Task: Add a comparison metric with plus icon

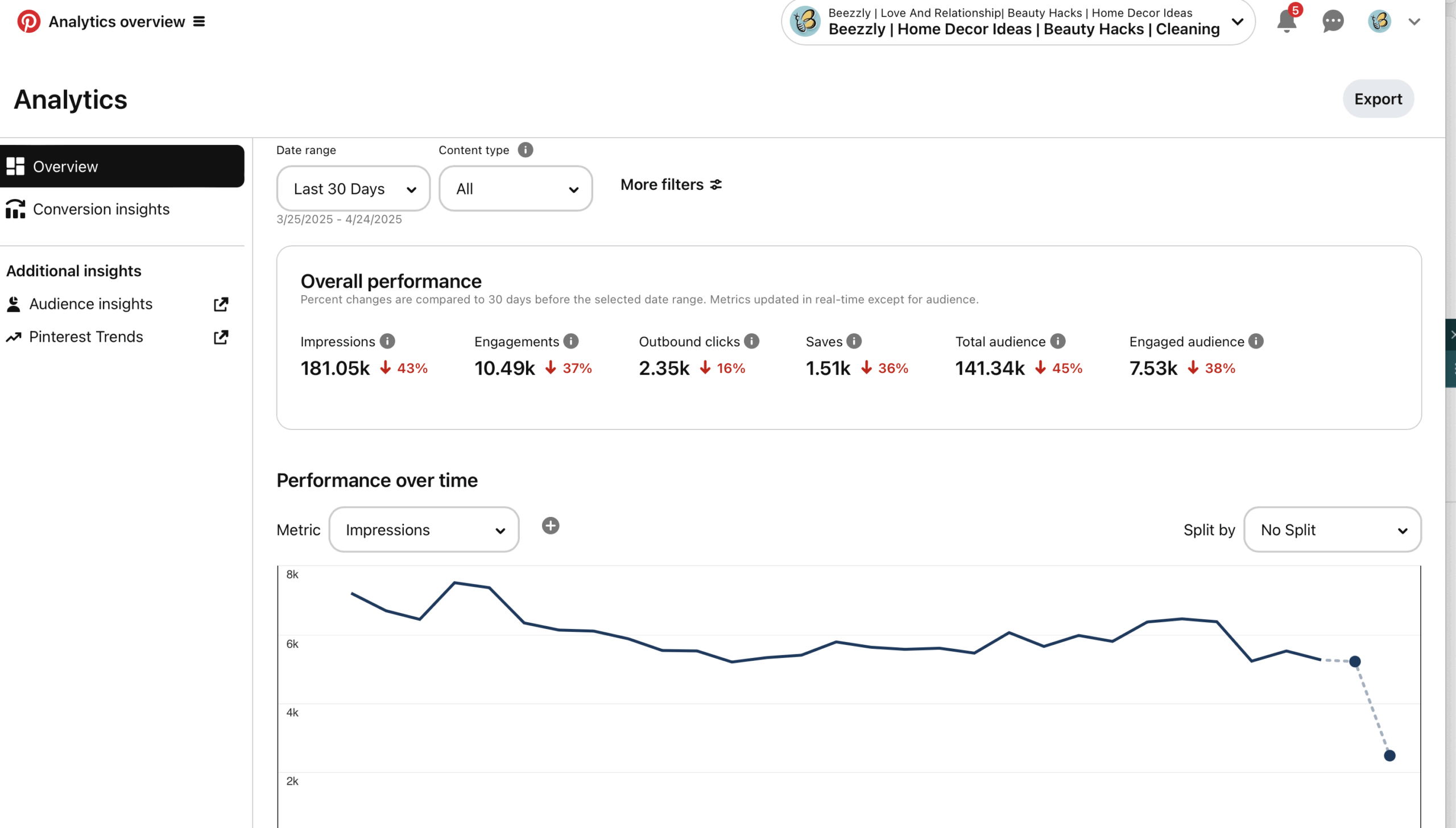Action: click(x=551, y=525)
